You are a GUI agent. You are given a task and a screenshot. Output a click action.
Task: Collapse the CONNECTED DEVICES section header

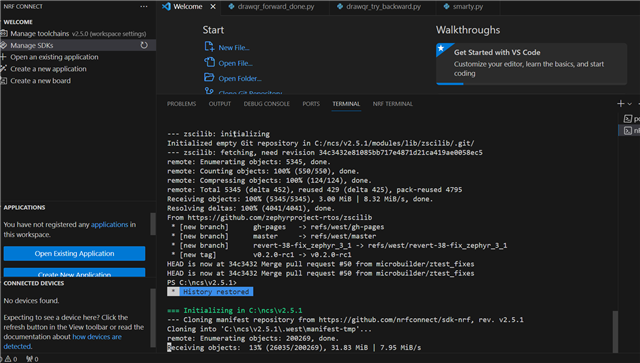click(33, 283)
